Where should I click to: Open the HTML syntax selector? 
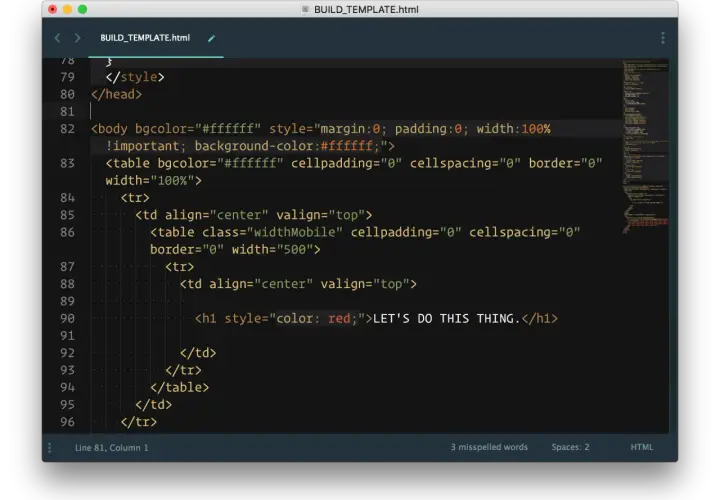[x=641, y=447]
